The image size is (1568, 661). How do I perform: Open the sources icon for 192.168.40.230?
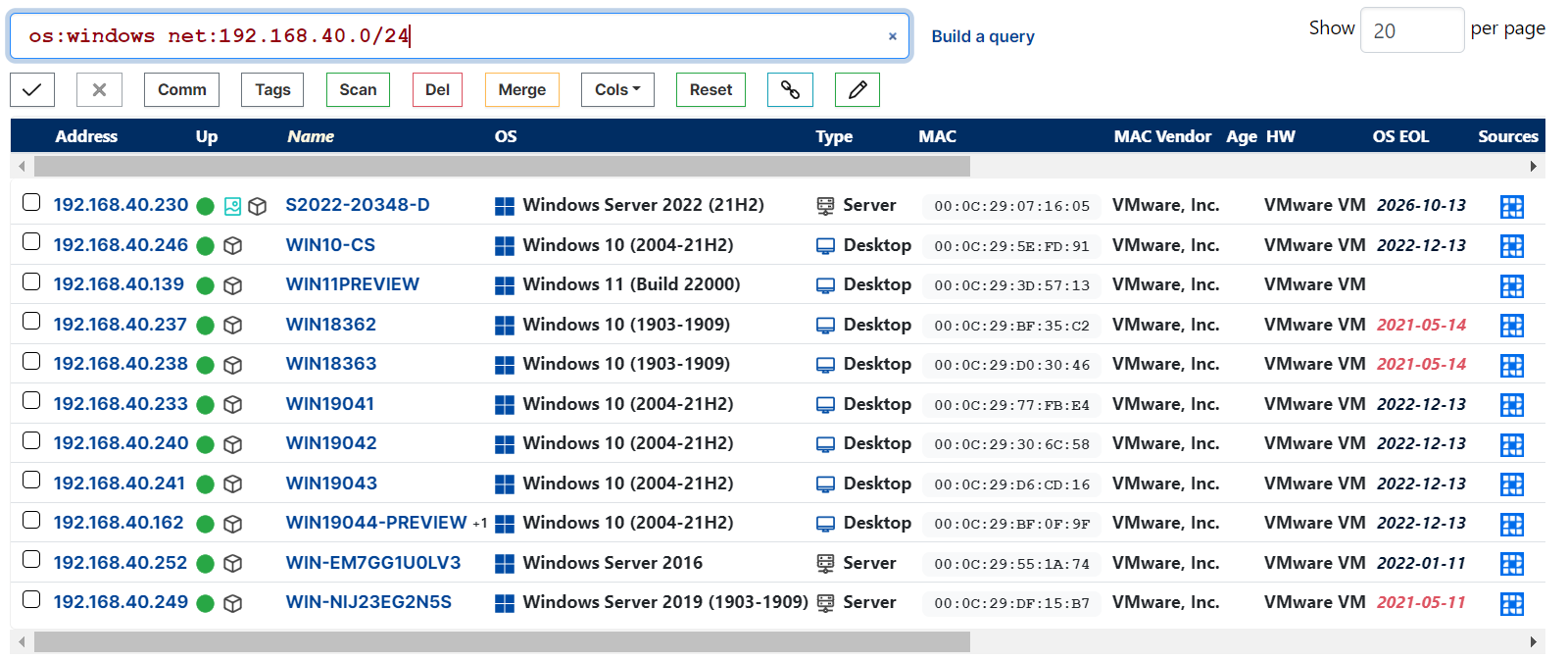pyautogui.click(x=1511, y=206)
